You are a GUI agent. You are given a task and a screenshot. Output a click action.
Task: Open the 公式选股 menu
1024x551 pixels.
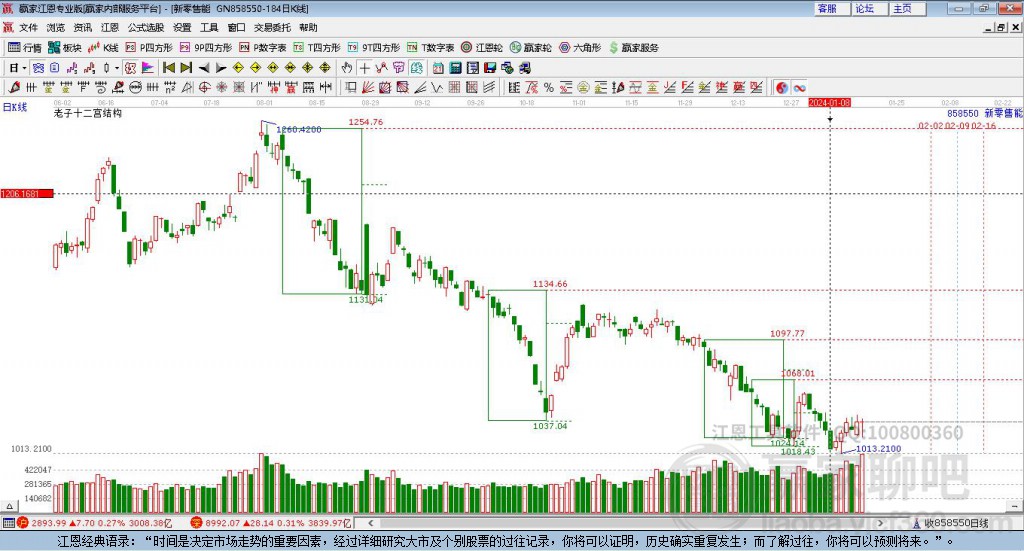(x=146, y=27)
